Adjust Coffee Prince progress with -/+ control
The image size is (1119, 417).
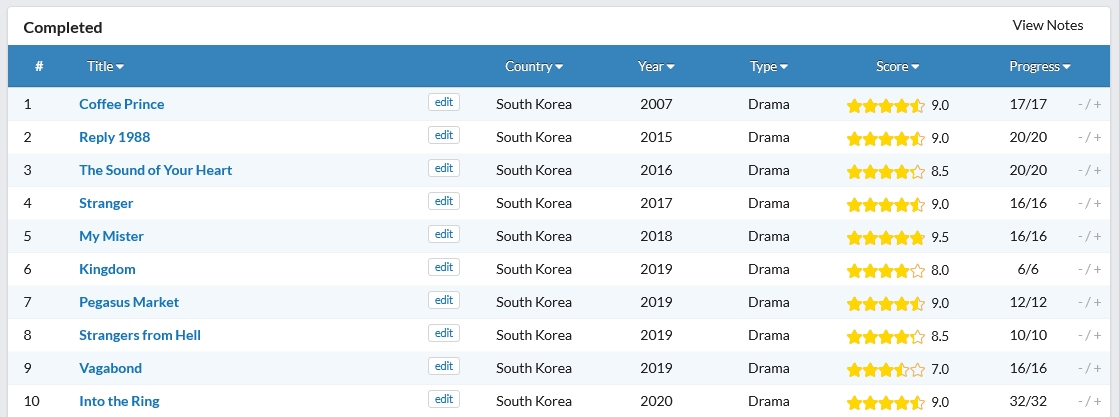(1089, 104)
